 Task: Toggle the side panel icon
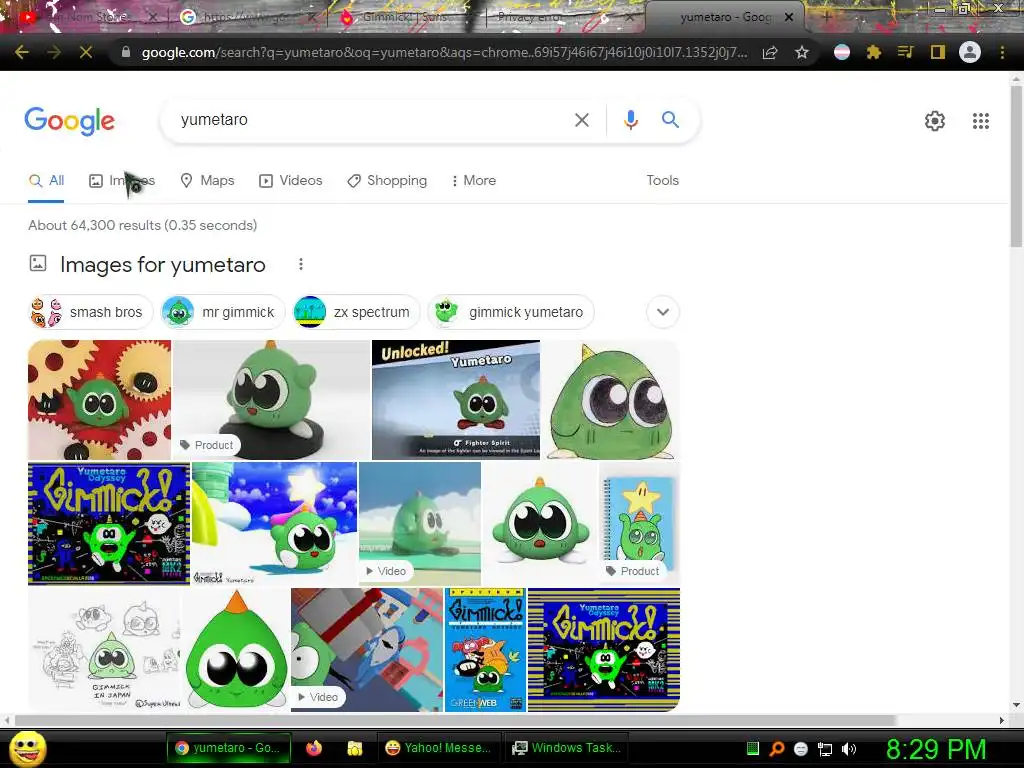(x=938, y=52)
